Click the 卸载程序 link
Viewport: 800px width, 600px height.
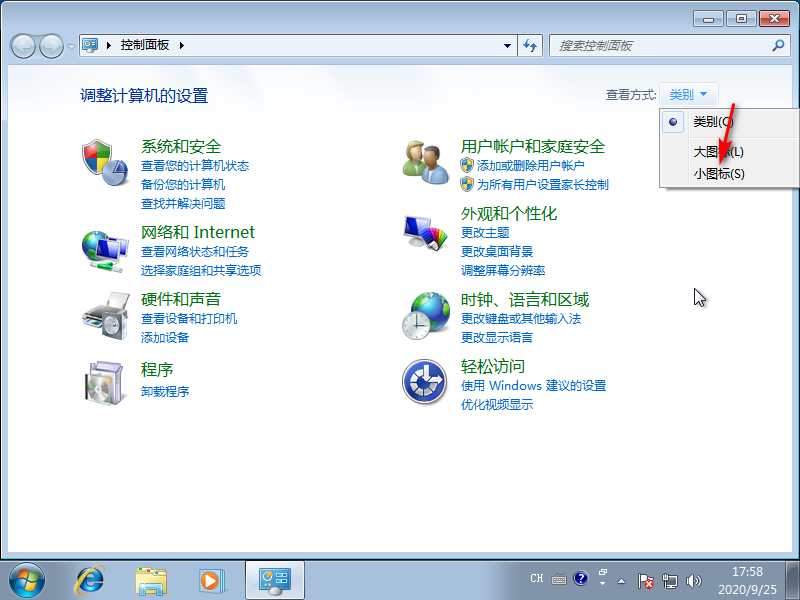coord(165,391)
